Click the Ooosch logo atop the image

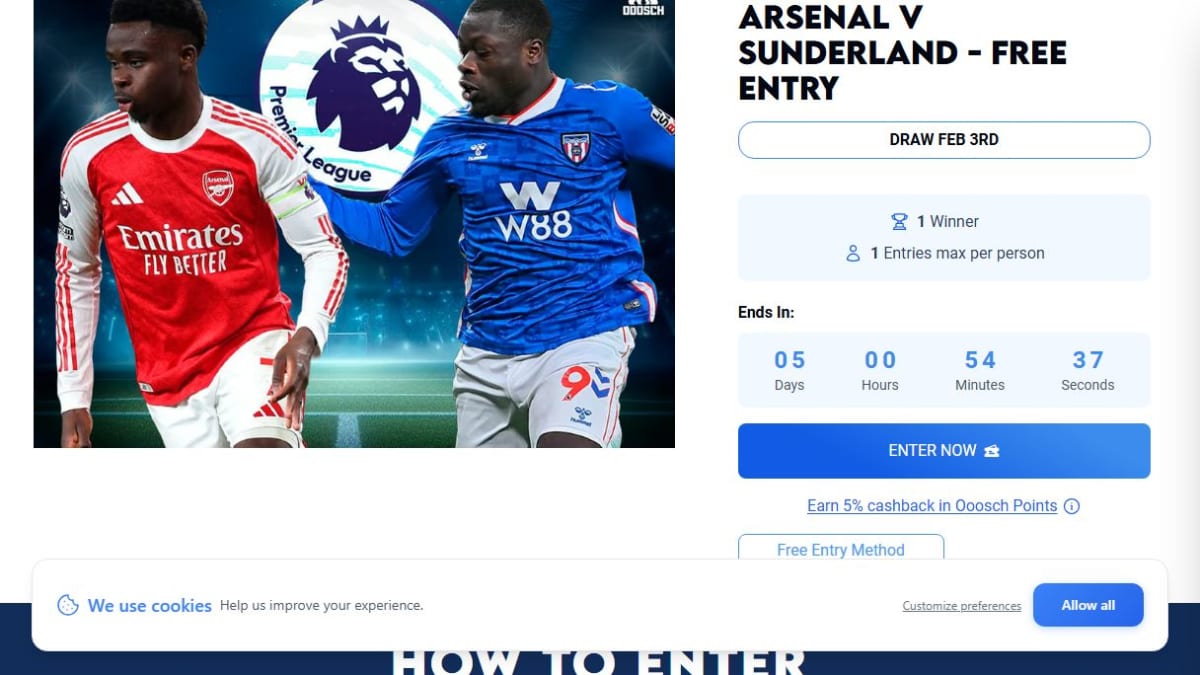[643, 7]
